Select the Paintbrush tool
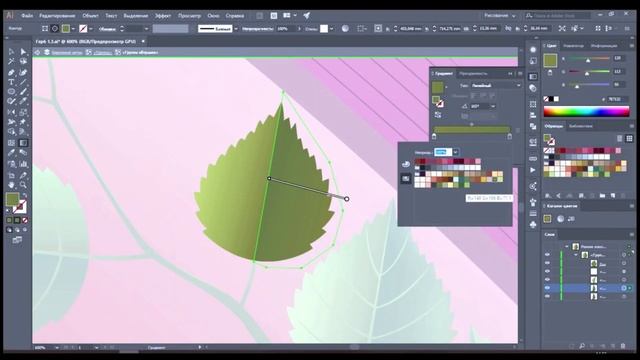 tap(23, 92)
